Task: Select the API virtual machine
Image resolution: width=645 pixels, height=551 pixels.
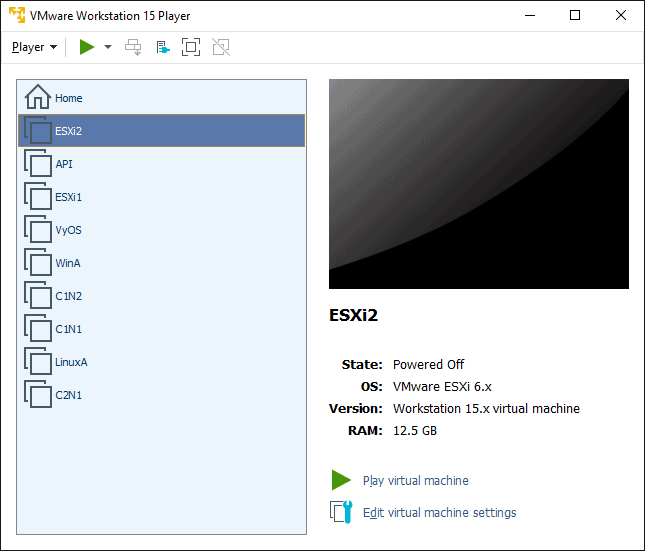Action: click(x=64, y=164)
